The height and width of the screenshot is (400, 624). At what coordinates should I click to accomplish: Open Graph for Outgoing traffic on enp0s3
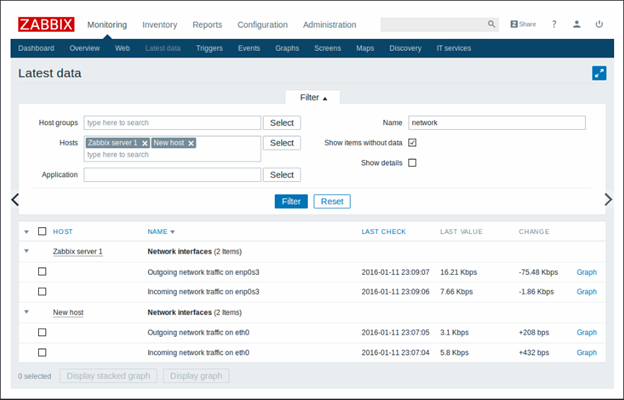coord(587,272)
